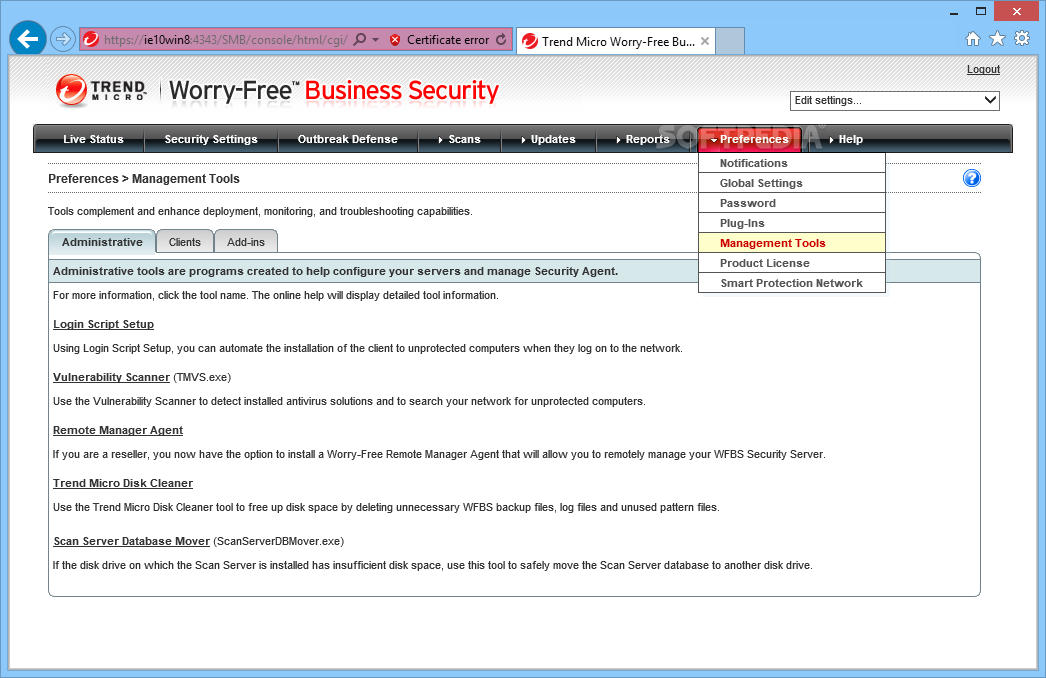Click the 'Preferences > Management Tools' breadcrumb text
Screen dimensions: 1046x678
pyautogui.click(x=144, y=179)
